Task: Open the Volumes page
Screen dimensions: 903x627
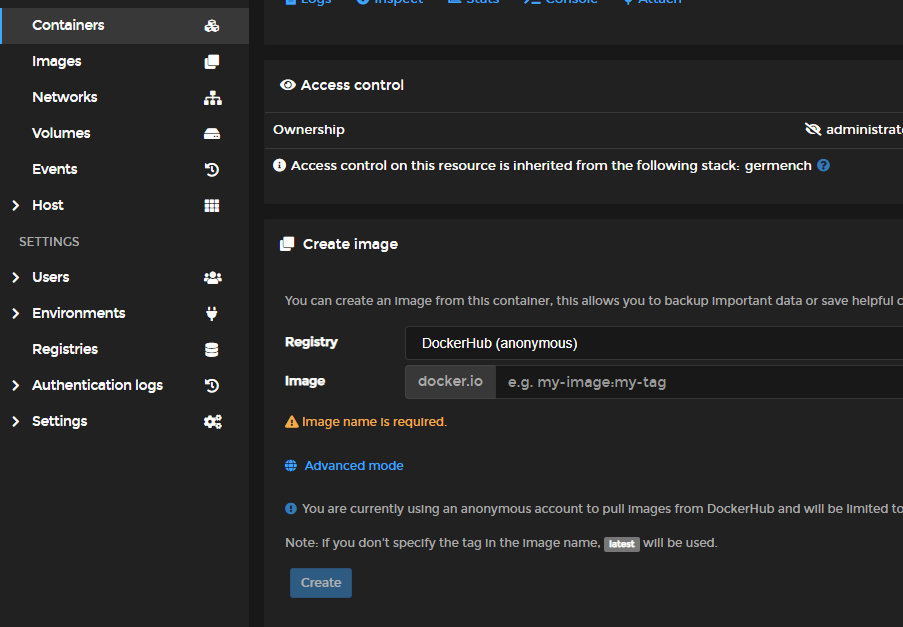Action: point(61,133)
